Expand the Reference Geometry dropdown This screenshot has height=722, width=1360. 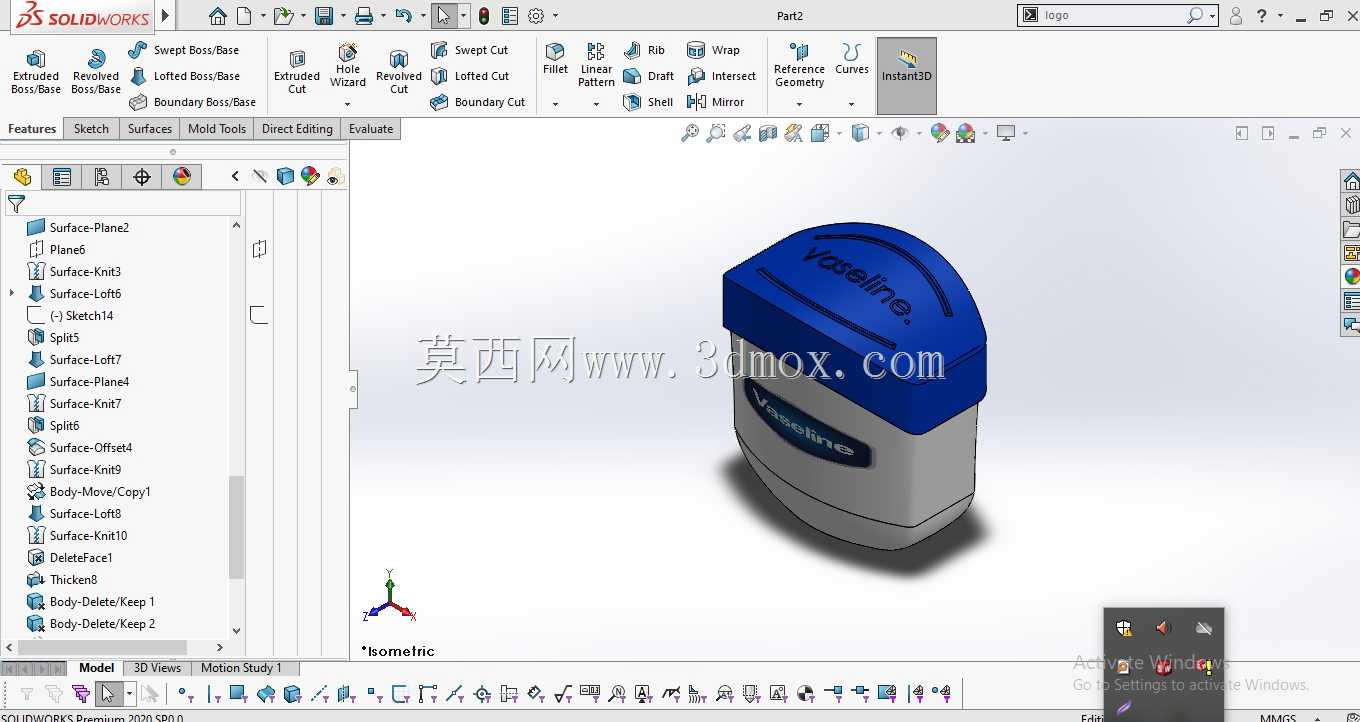[x=799, y=104]
